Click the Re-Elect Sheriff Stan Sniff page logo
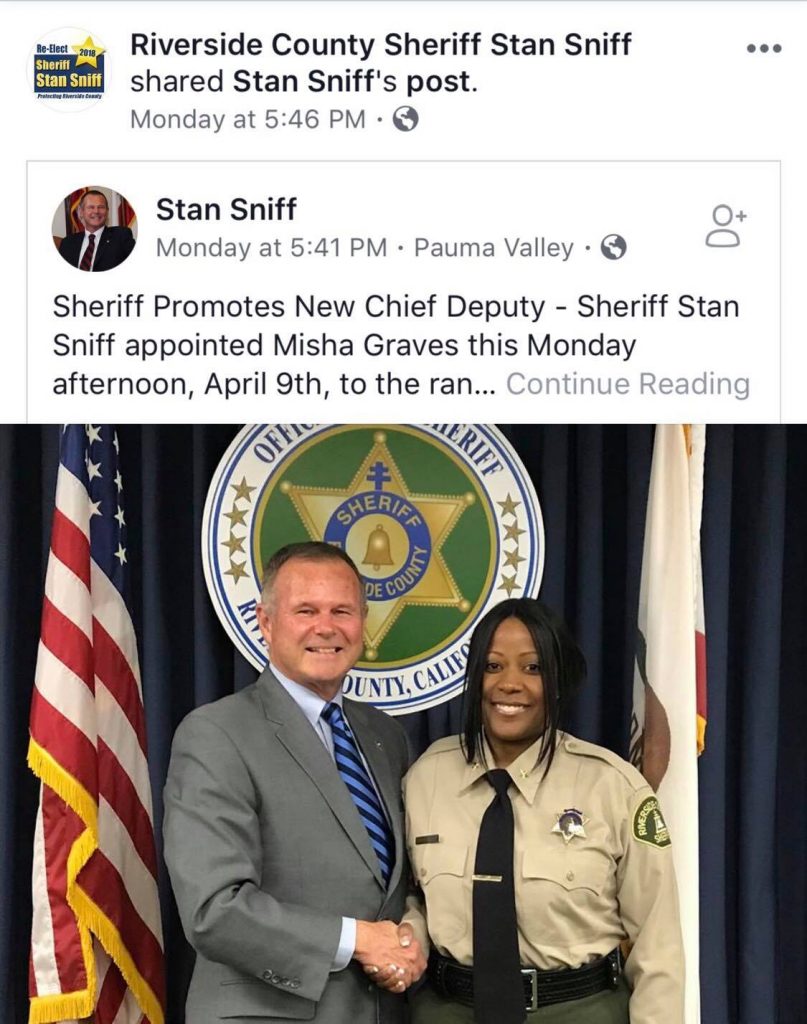 69,69
